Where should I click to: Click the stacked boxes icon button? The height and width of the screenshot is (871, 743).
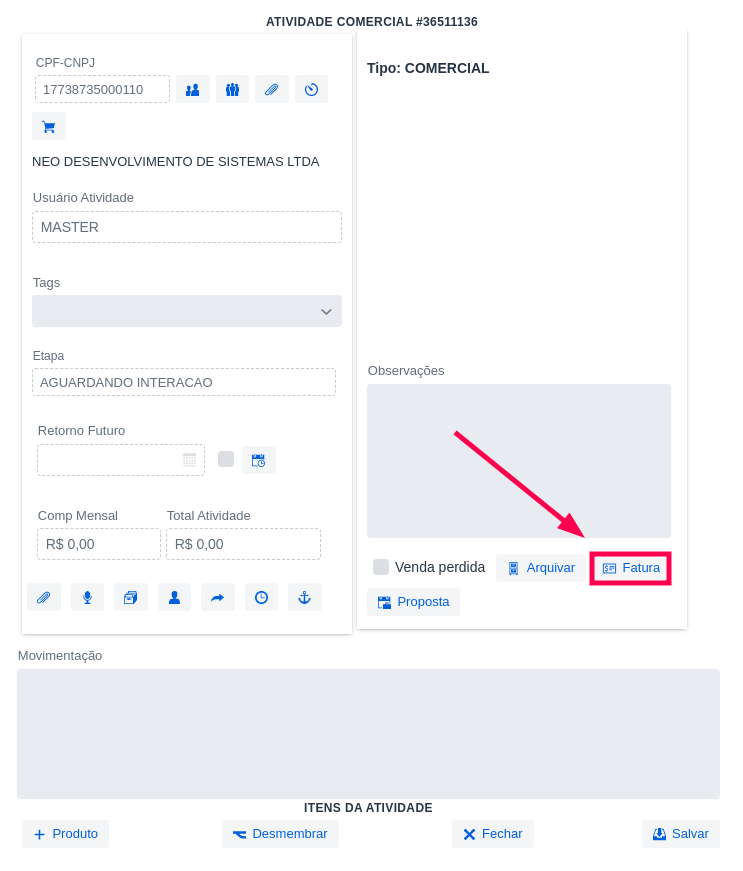click(130, 598)
